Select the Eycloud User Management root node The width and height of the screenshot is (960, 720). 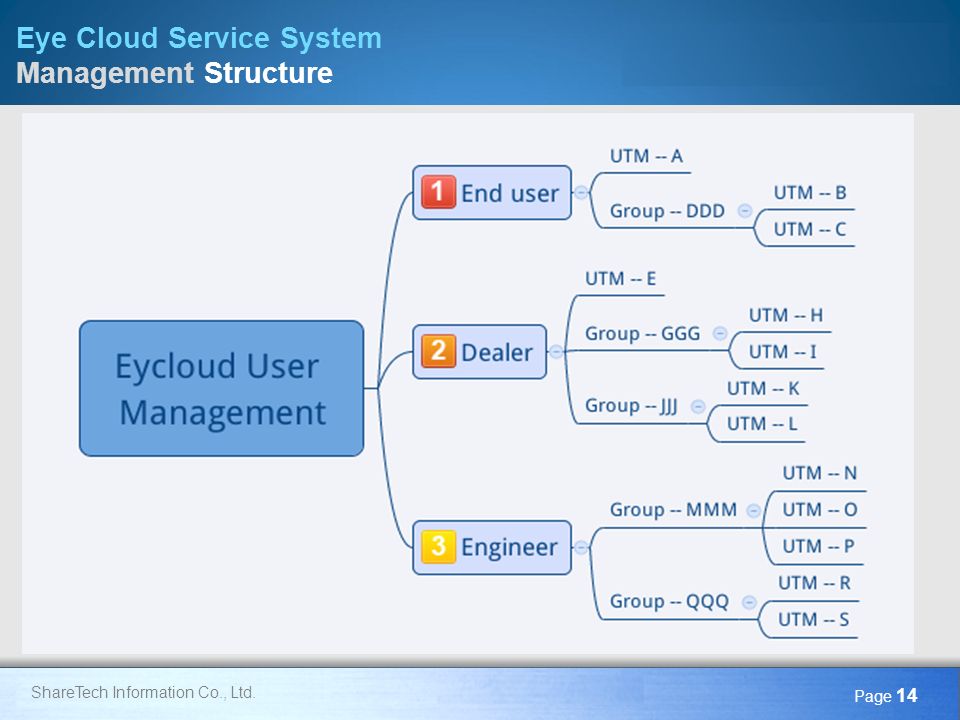pos(222,388)
